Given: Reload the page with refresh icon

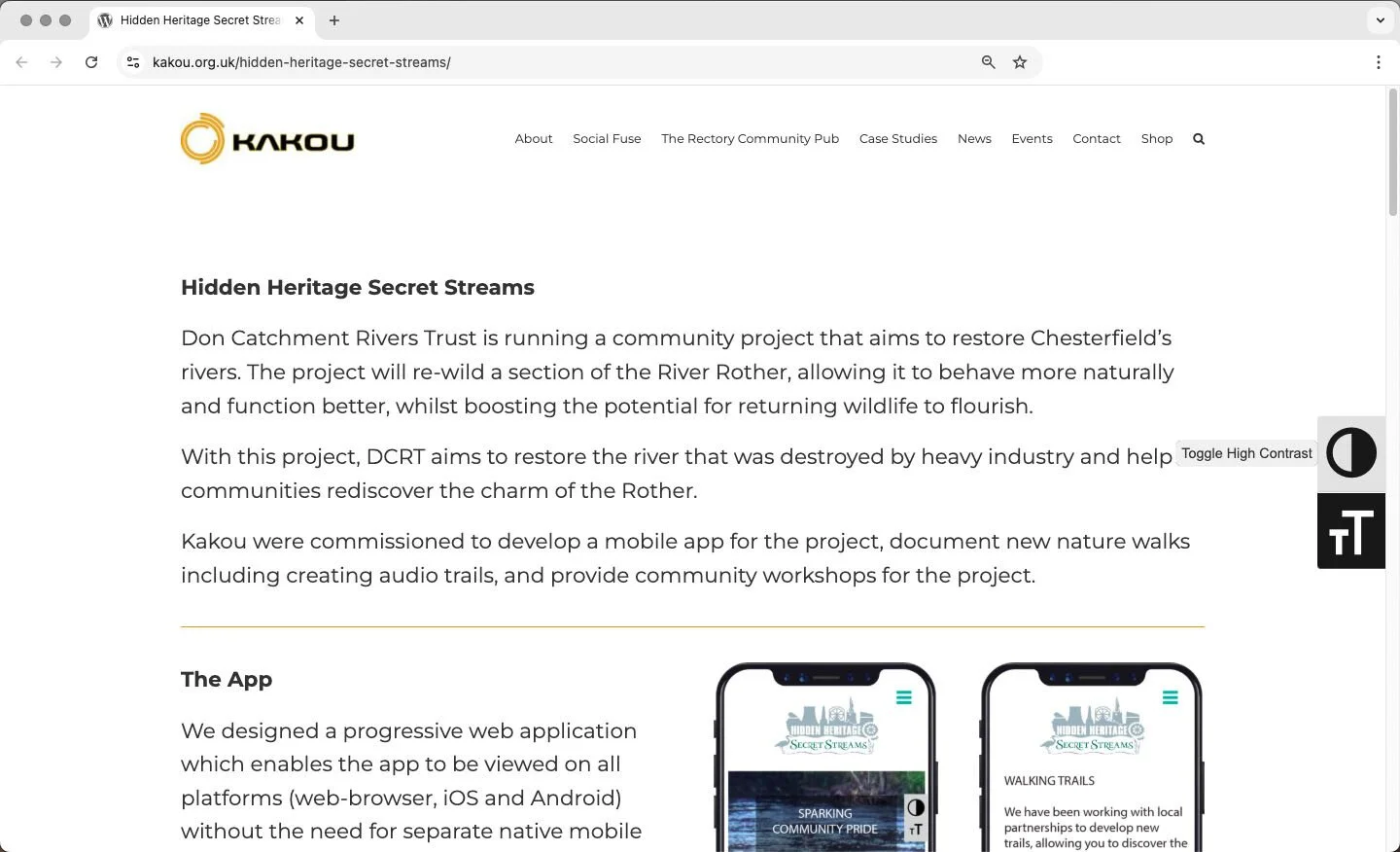Looking at the screenshot, I should [91, 62].
